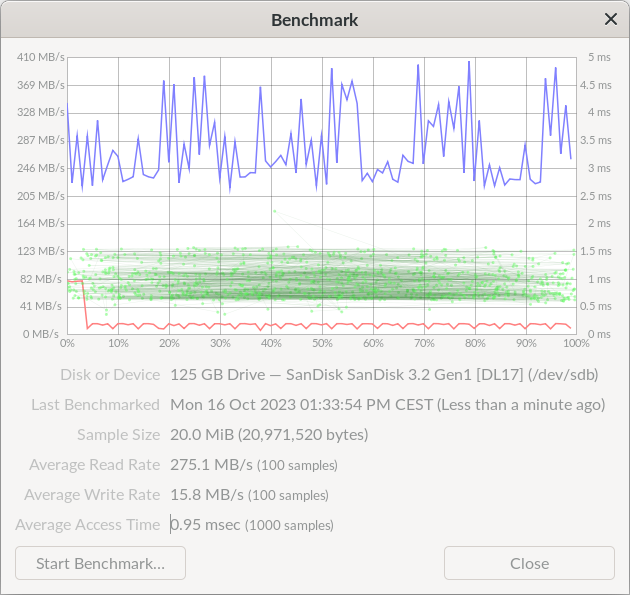This screenshot has width=630, height=595.
Task: Click the 2.5 ms axis label
Action: click(x=598, y=196)
